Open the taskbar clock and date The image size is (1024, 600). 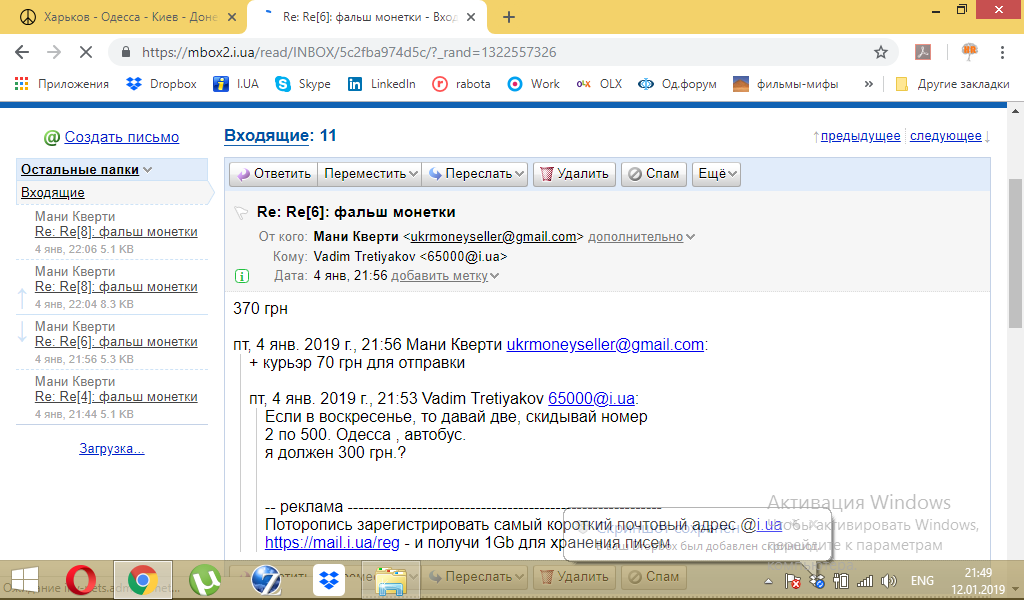coord(978,581)
